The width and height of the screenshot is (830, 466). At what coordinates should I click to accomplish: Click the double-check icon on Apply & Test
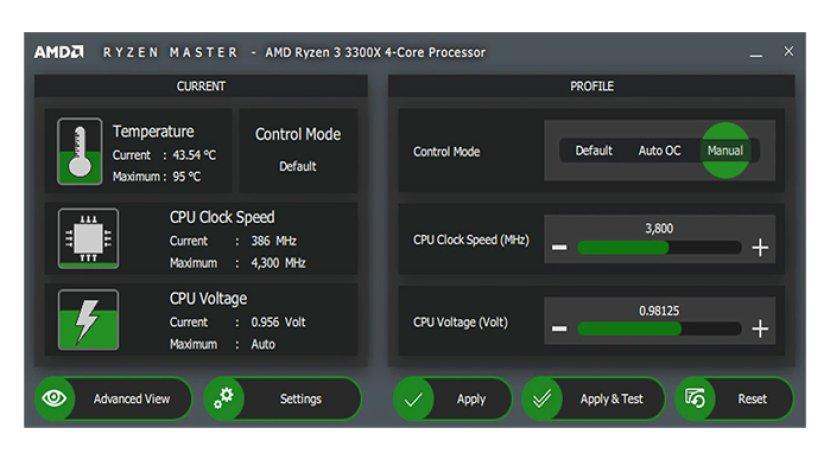pyautogui.click(x=542, y=399)
